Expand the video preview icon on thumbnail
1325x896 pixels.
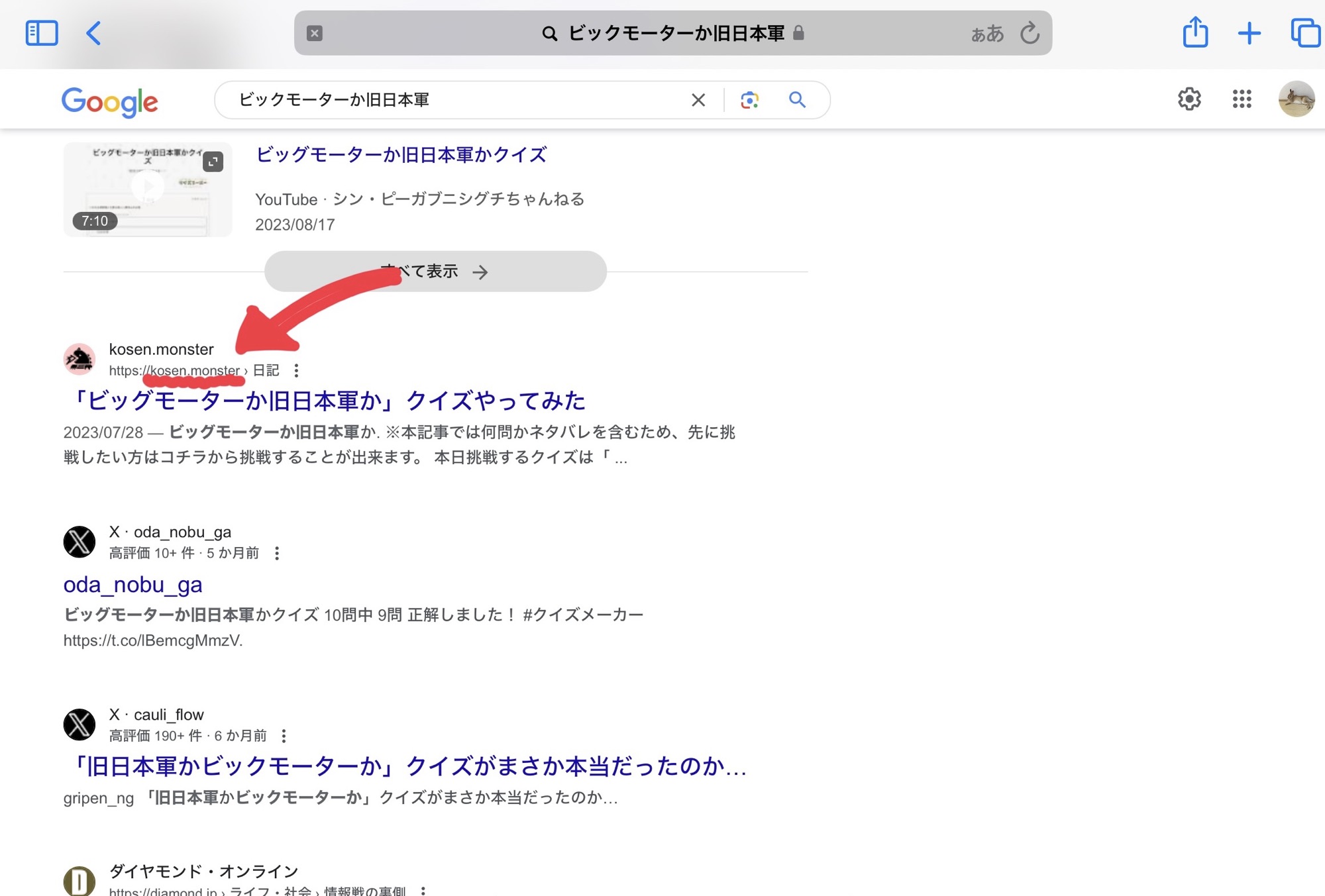(213, 162)
